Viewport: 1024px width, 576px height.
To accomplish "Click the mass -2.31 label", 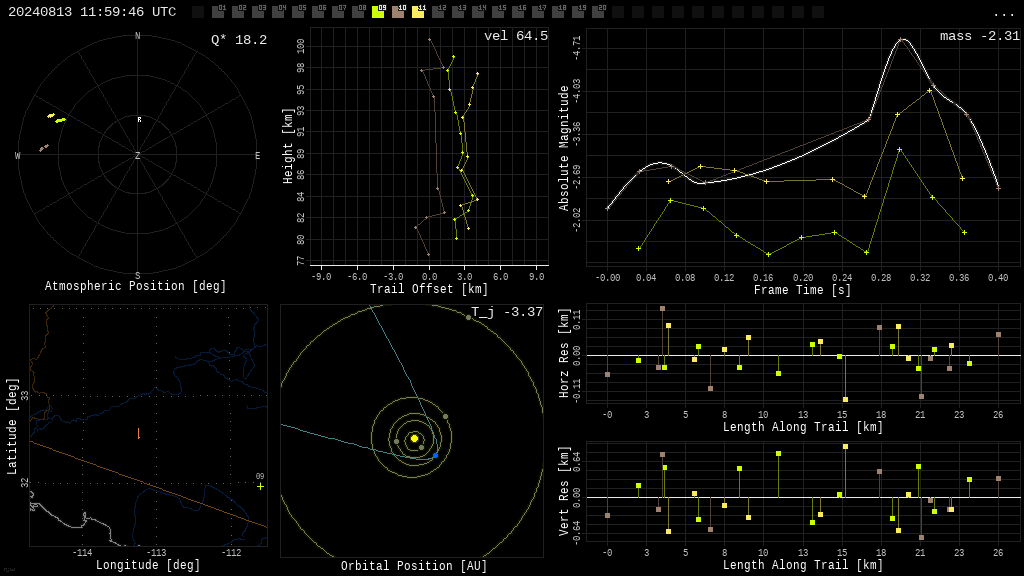I will point(980,36).
